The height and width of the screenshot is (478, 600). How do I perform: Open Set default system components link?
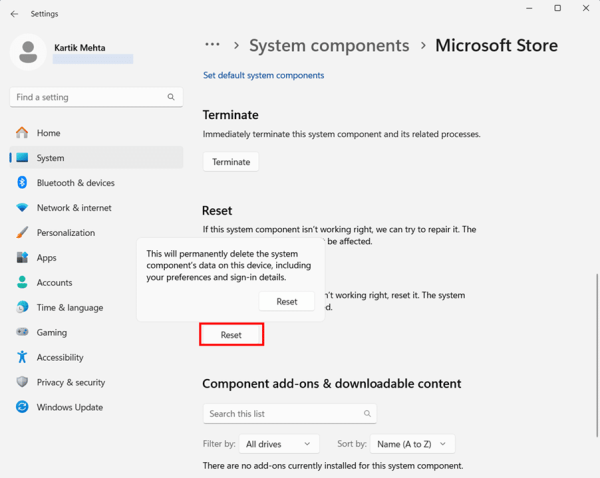coord(263,75)
